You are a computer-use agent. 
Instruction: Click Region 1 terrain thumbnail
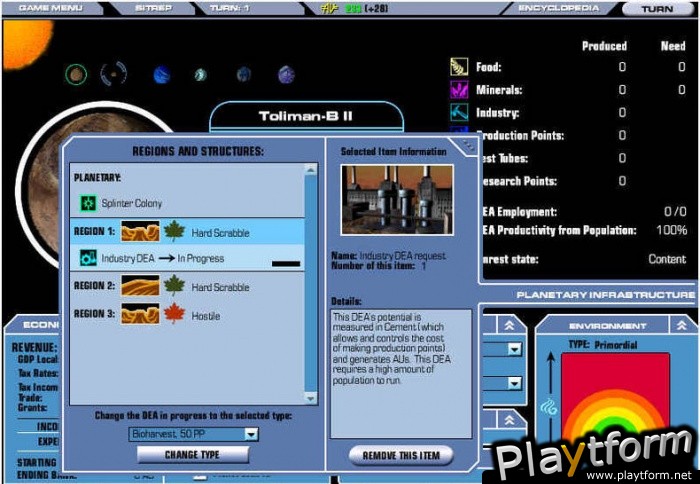tap(140, 231)
